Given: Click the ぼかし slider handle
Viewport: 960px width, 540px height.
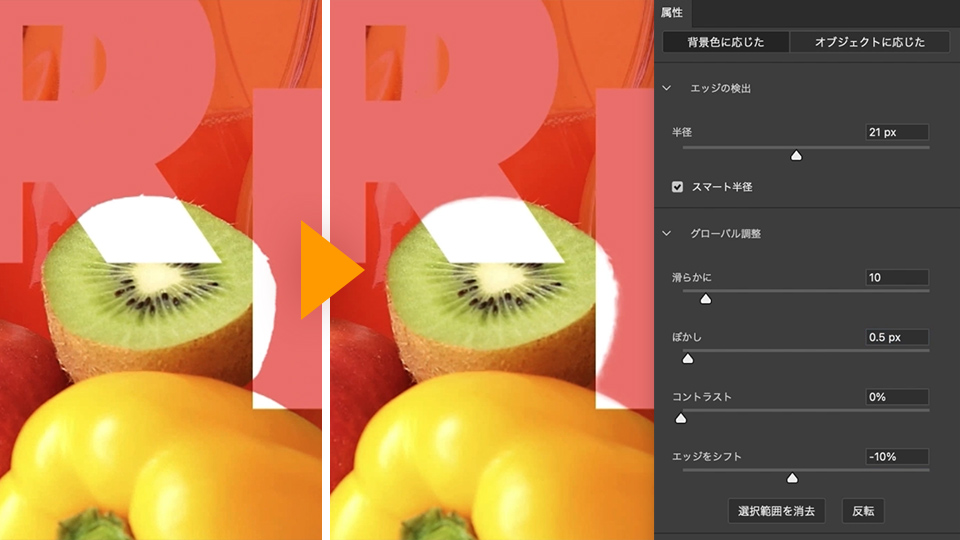Looking at the screenshot, I should click(688, 359).
